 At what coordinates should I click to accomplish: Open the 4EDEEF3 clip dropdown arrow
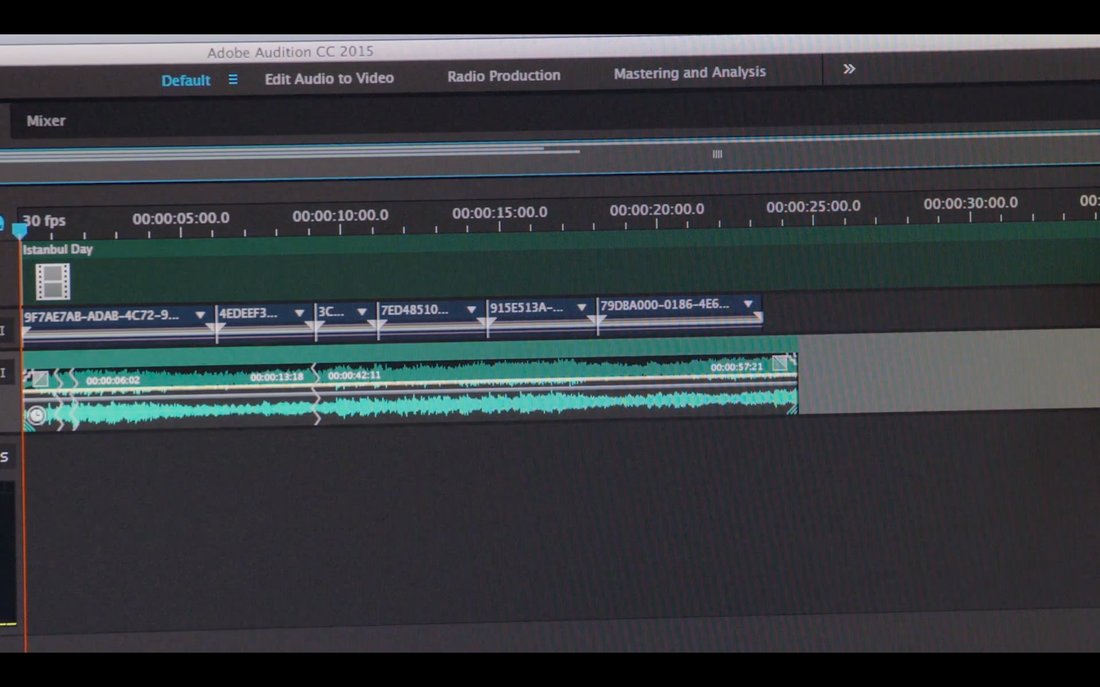300,313
